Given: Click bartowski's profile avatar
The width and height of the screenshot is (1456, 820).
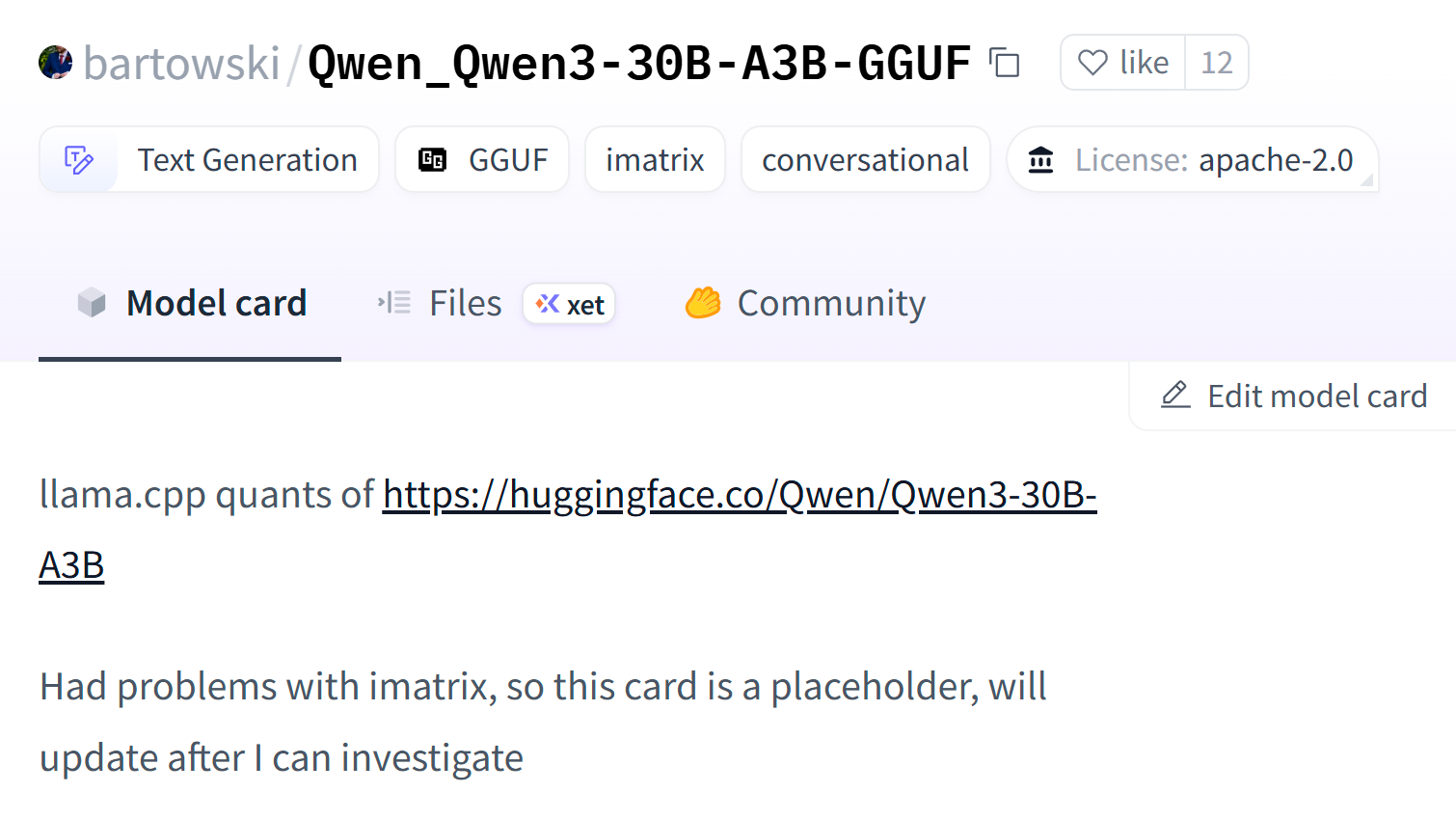Looking at the screenshot, I should [56, 63].
